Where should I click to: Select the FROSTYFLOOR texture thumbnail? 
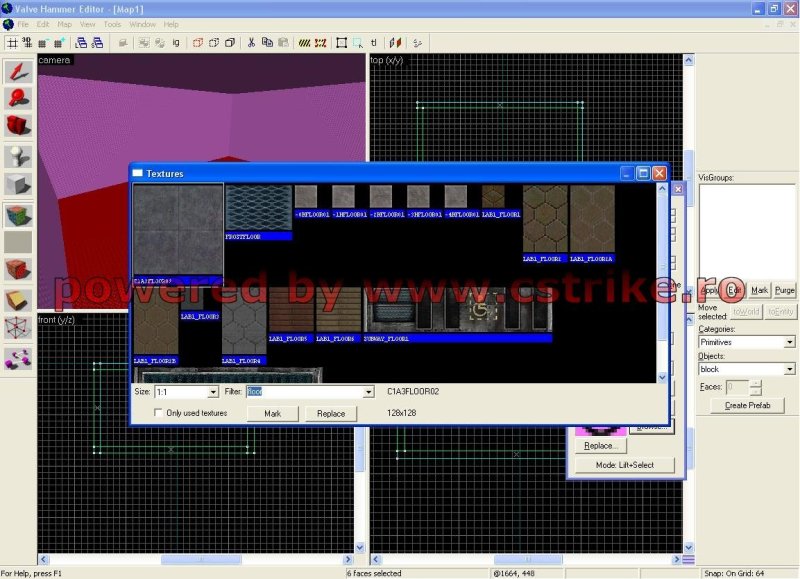tap(258, 208)
